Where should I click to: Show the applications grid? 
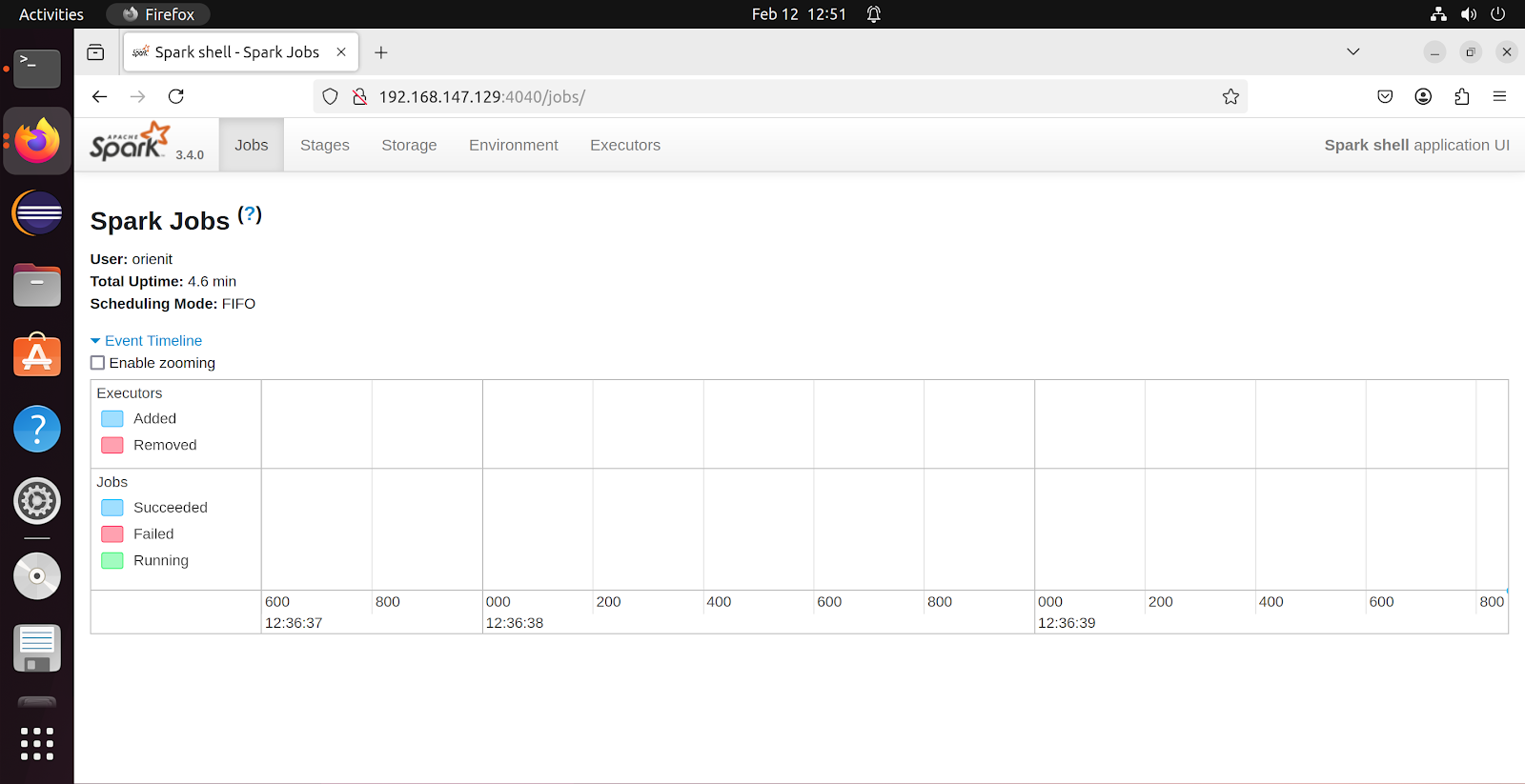tap(37, 743)
